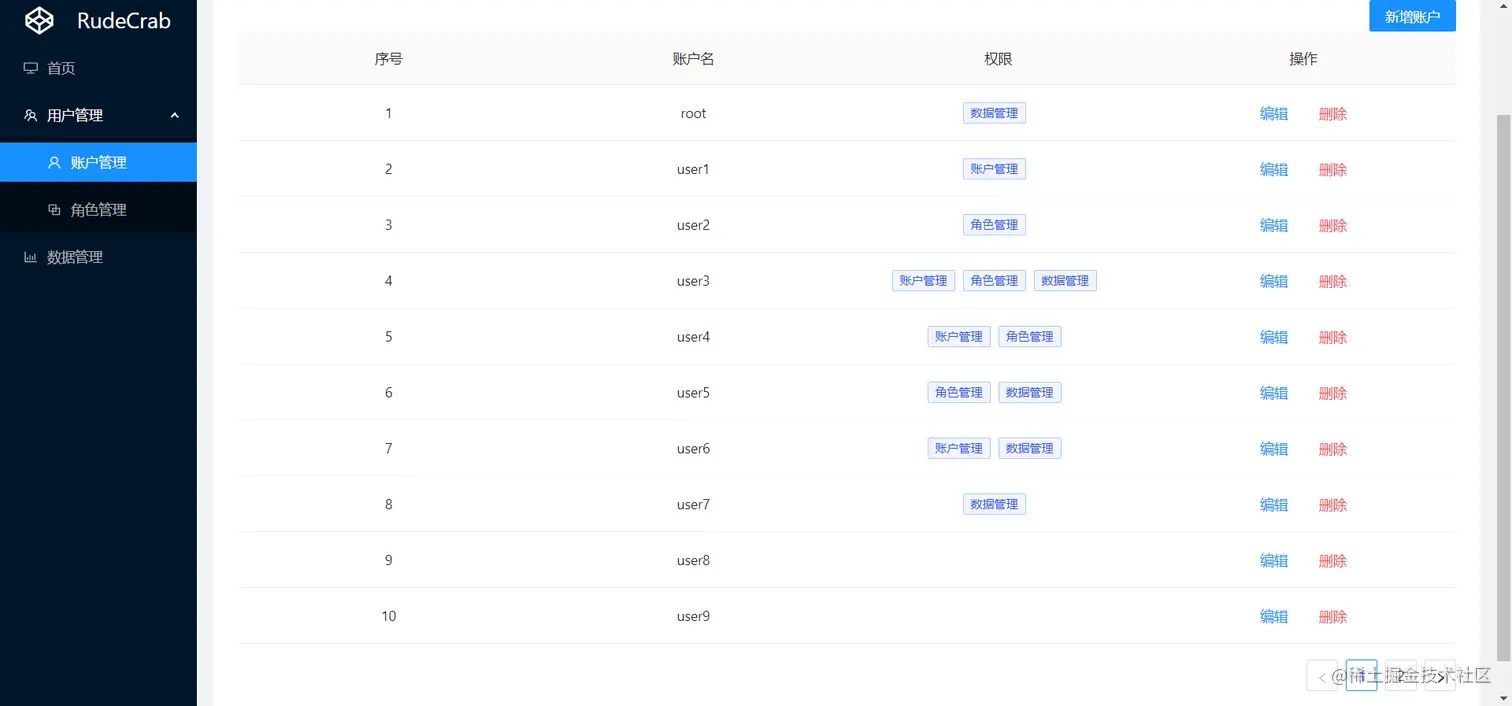The width and height of the screenshot is (1512, 706).
Task: Delete the user1 account
Action: coord(1333,169)
